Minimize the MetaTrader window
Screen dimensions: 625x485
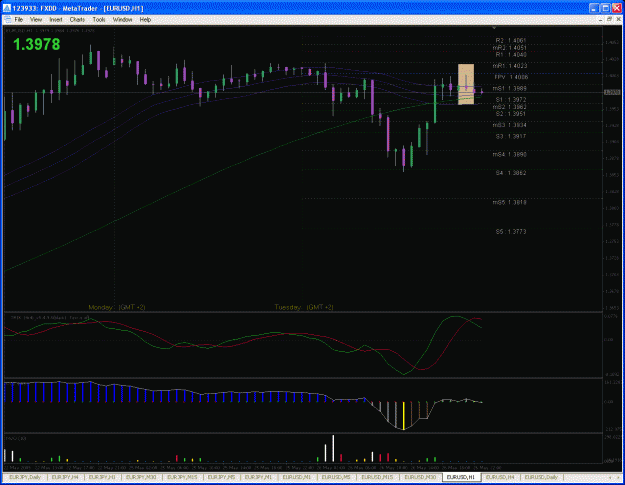click(x=594, y=8)
